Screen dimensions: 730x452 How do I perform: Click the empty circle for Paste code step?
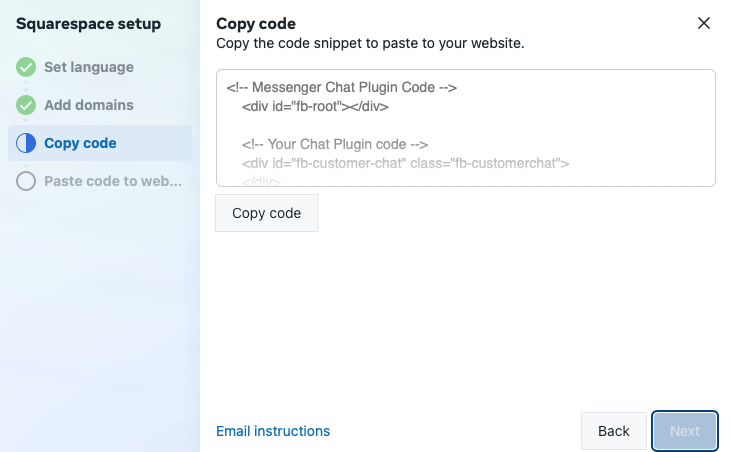click(26, 181)
